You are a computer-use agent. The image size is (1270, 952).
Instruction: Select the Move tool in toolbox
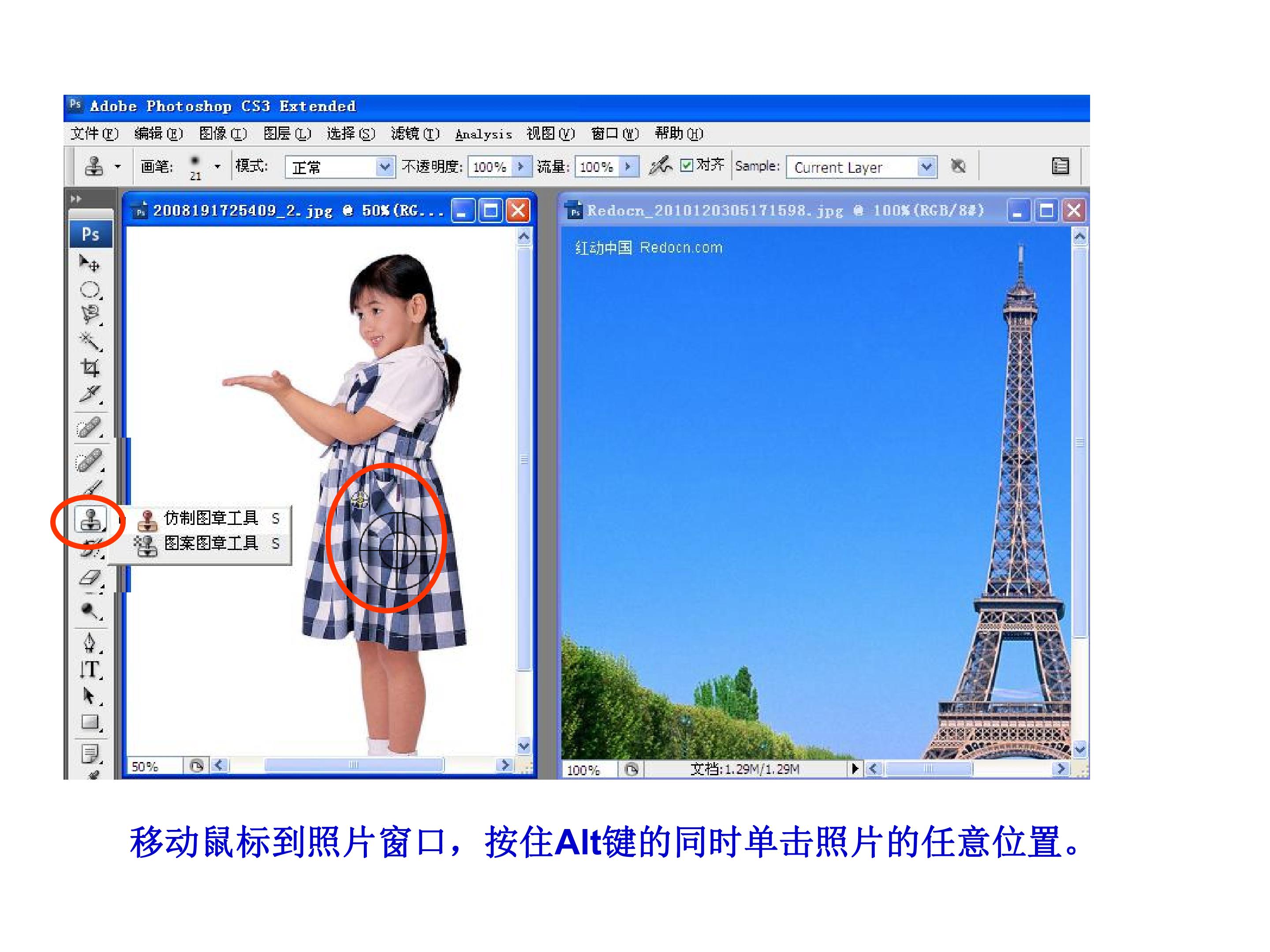89,264
